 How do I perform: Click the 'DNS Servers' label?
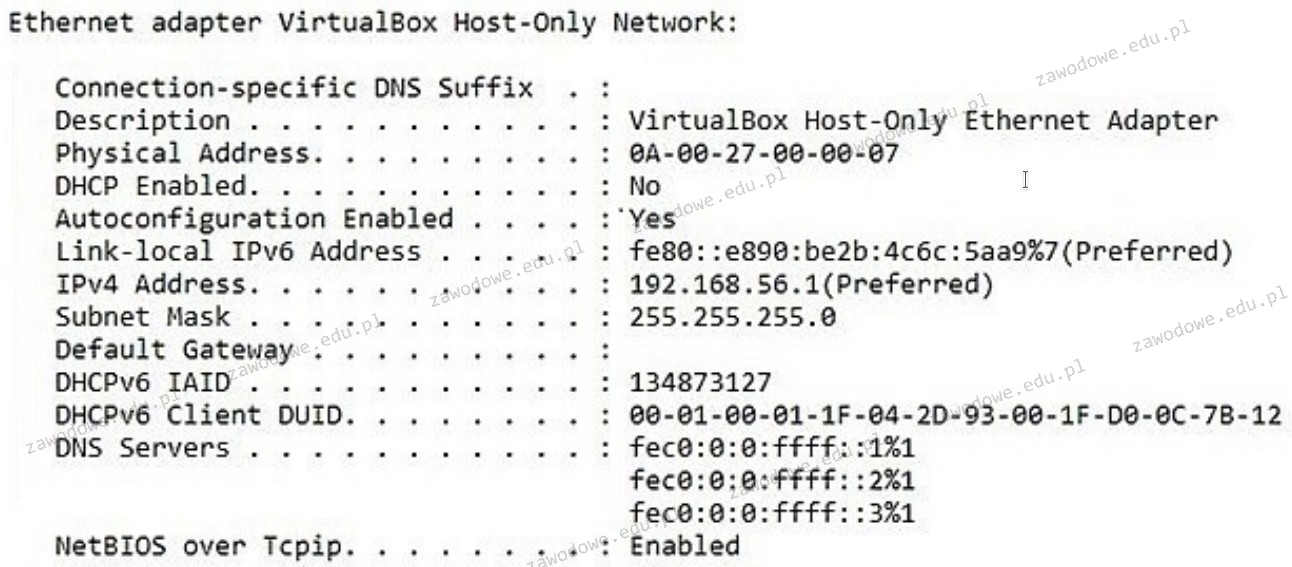pyautogui.click(x=142, y=448)
